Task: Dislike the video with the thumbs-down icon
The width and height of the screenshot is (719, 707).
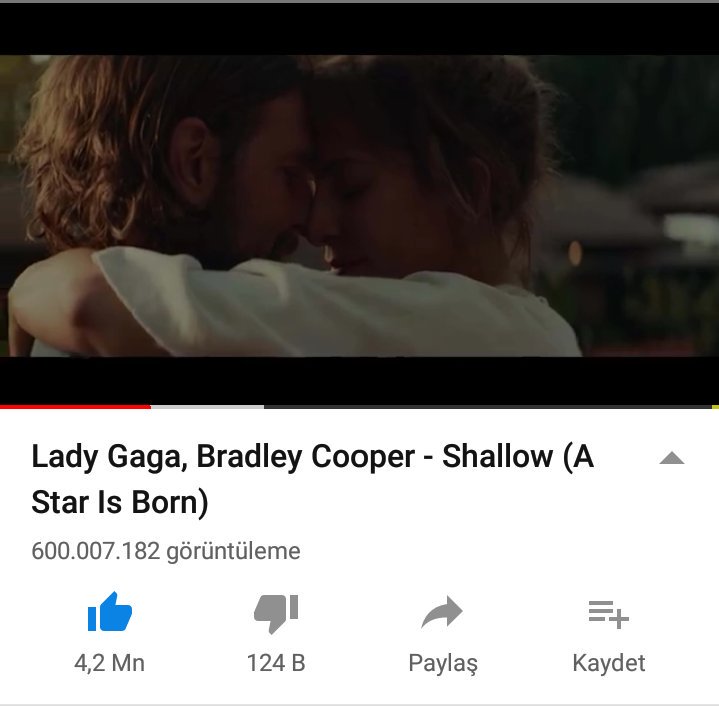Action: coord(276,613)
